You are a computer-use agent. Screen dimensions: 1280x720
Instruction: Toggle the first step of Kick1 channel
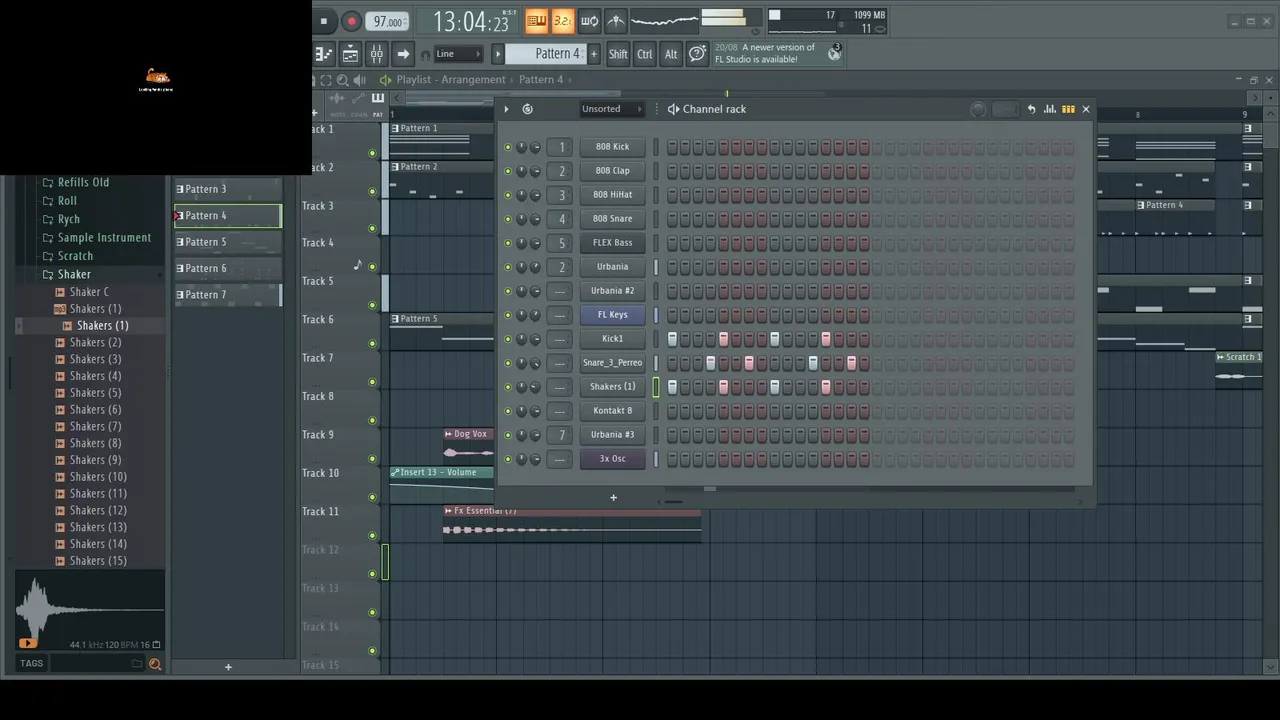[672, 339]
